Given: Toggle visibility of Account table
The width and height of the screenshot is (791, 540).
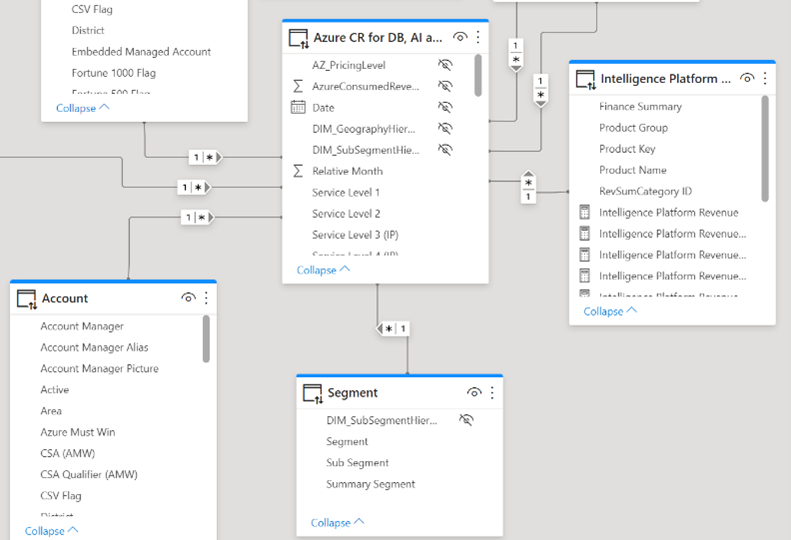Looking at the screenshot, I should [188, 298].
